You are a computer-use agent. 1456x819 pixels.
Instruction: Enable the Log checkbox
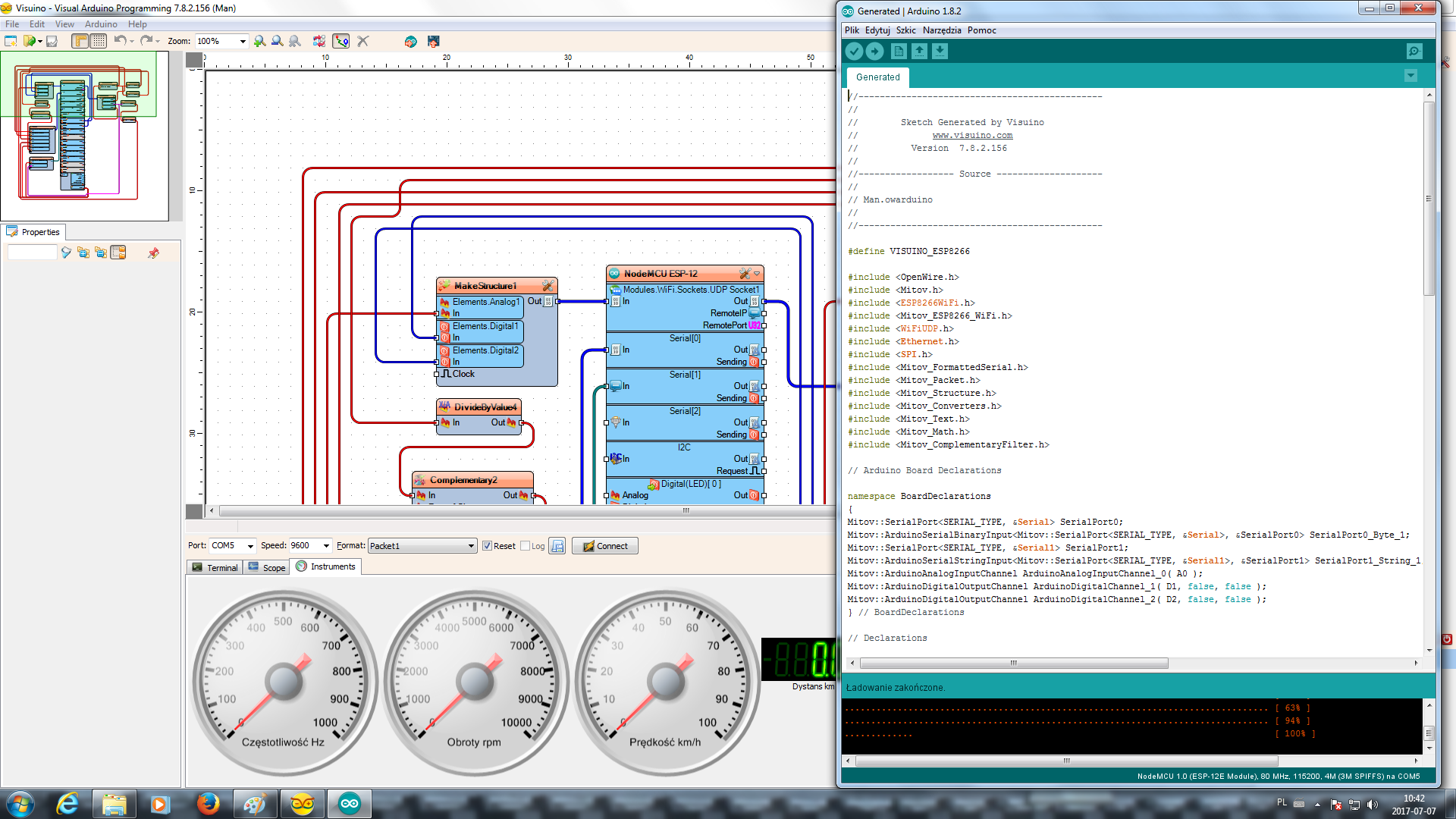tap(525, 546)
